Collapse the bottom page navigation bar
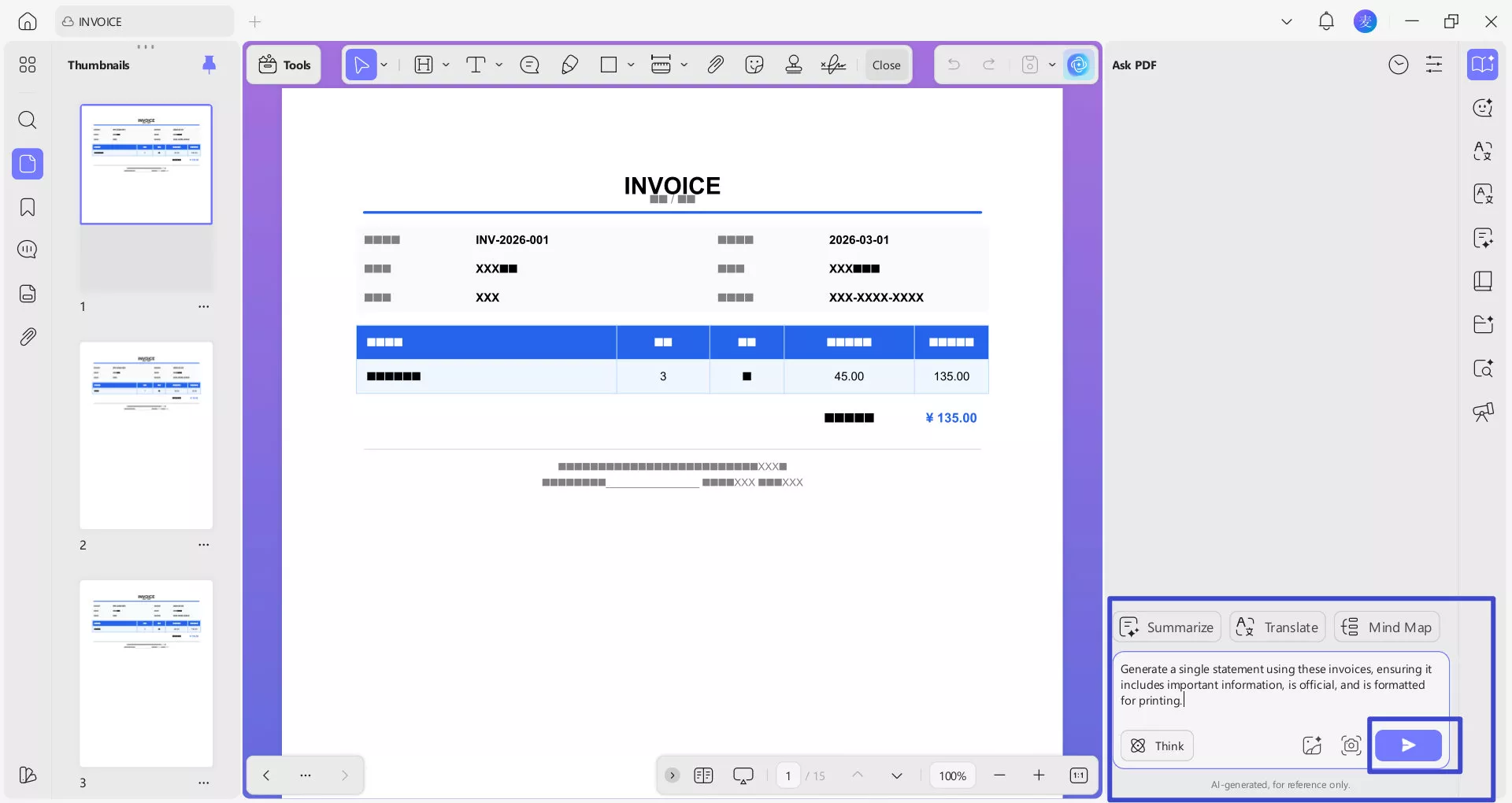The width and height of the screenshot is (1512, 803). (672, 775)
